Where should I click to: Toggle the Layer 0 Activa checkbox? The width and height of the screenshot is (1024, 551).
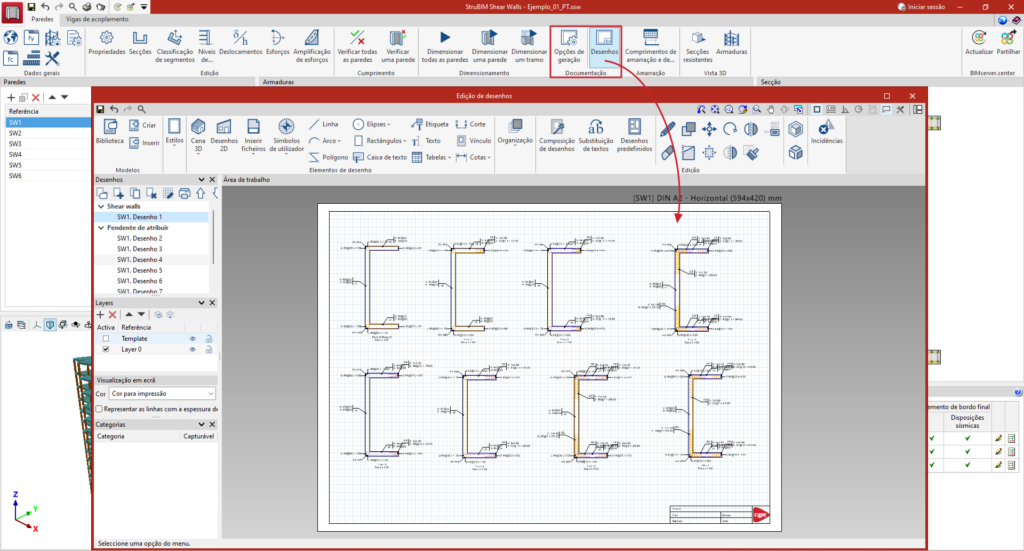(x=106, y=349)
